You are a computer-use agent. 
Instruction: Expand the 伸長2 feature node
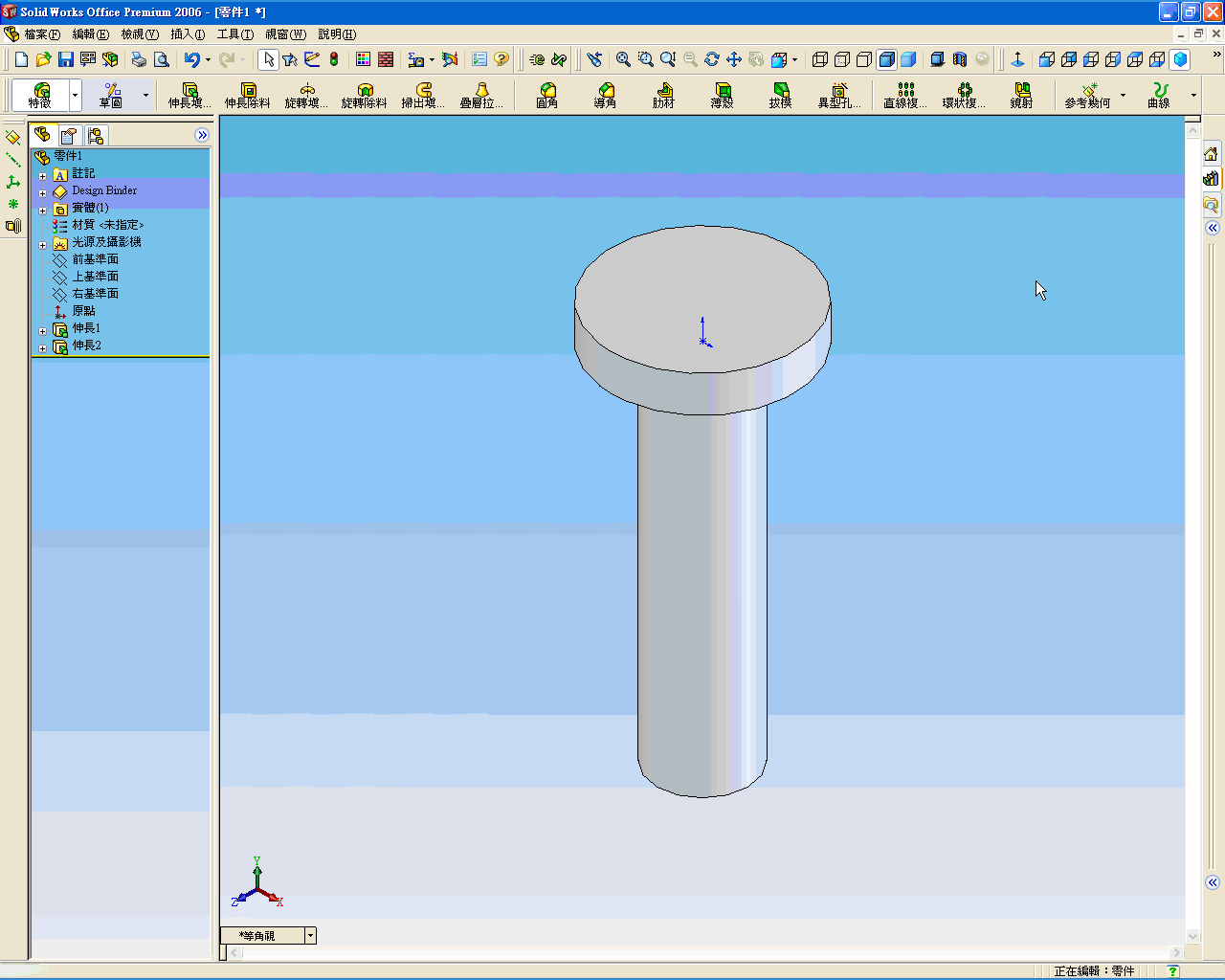click(42, 348)
